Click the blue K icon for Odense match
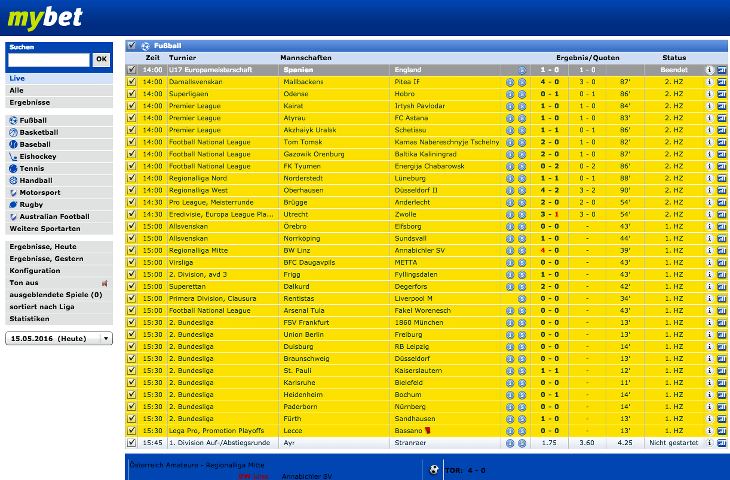 tap(522, 94)
